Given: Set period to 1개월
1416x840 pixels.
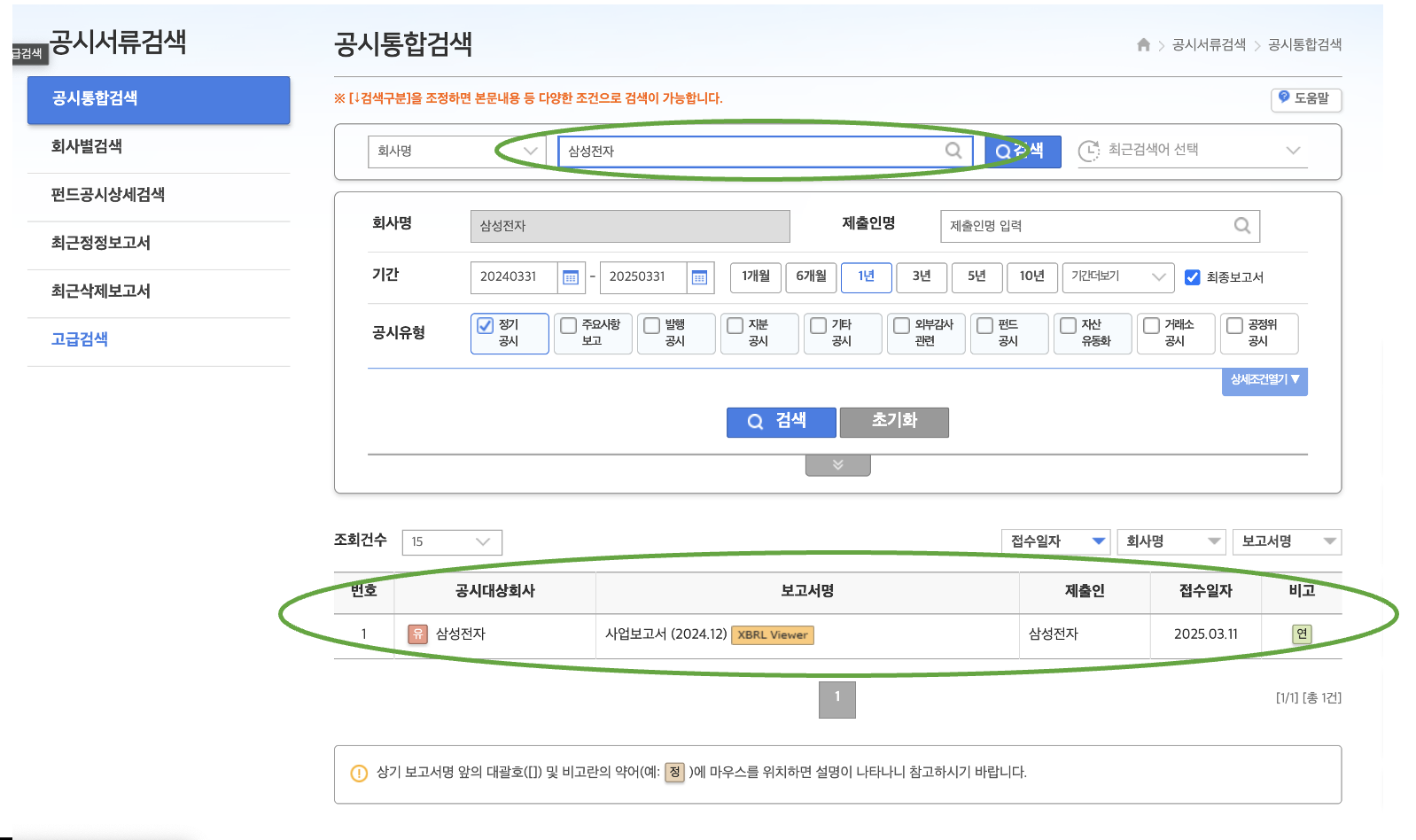Looking at the screenshot, I should (x=756, y=276).
